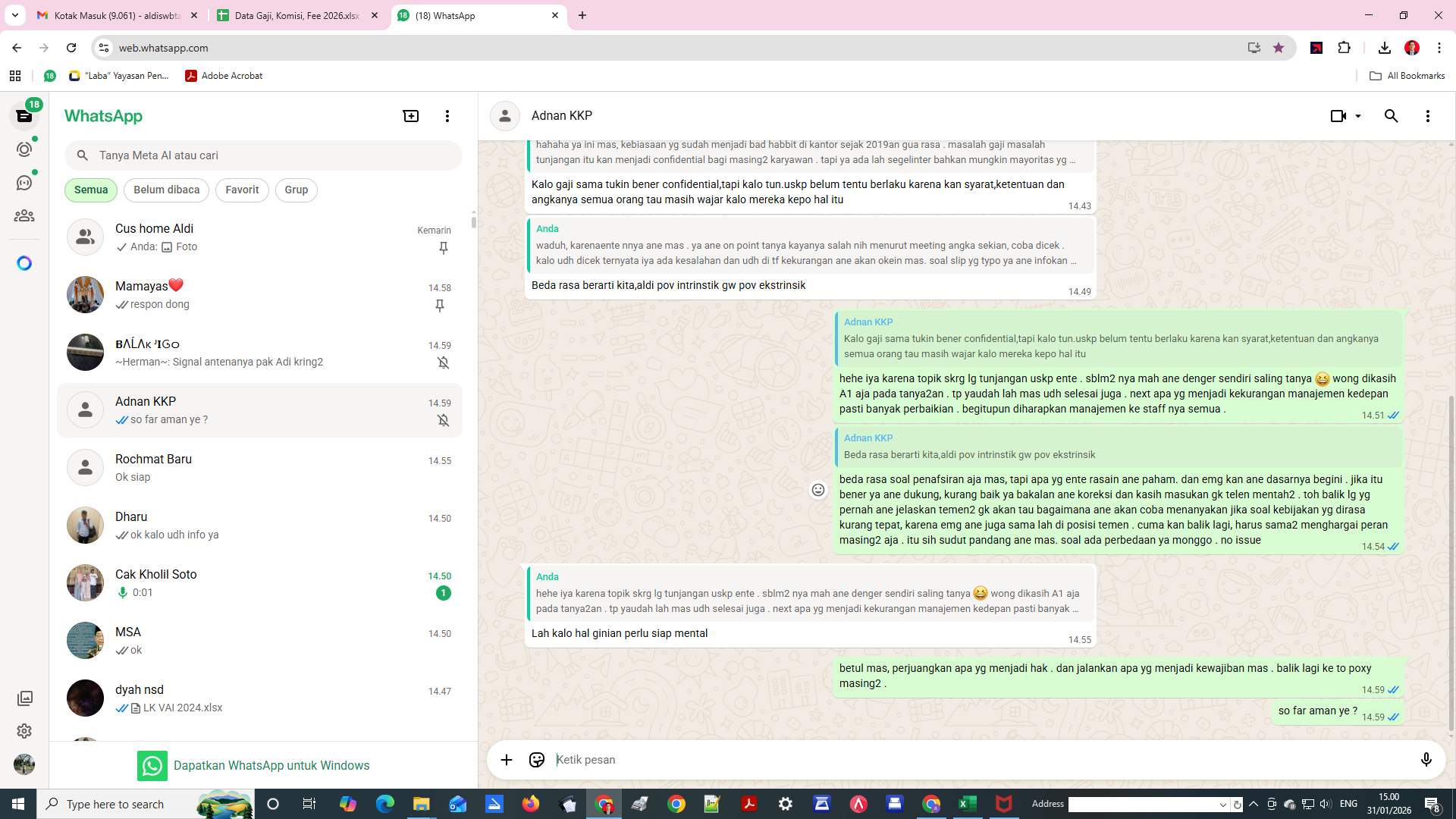Enable the Favorit chat filter
This screenshot has height=819, width=1456.
pyautogui.click(x=241, y=190)
